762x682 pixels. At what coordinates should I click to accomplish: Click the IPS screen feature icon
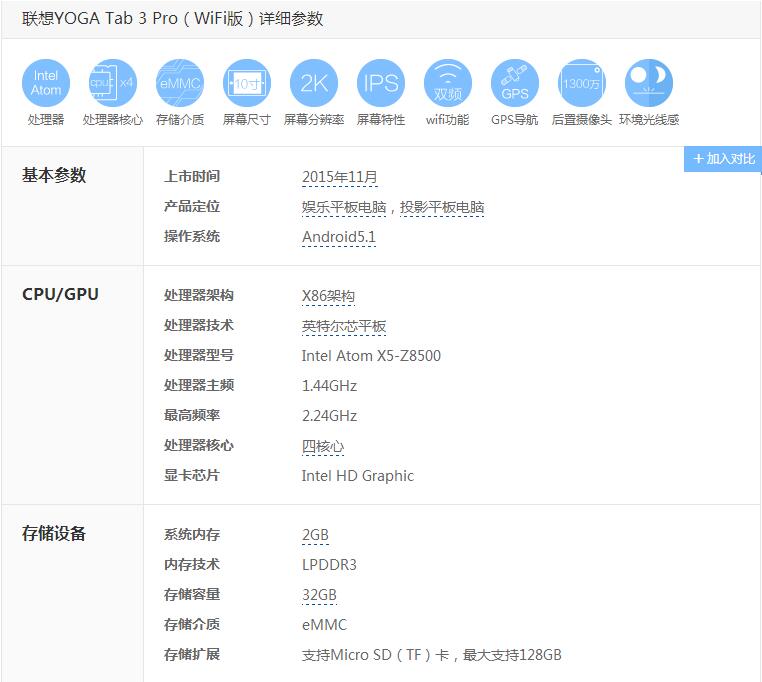coord(381,83)
